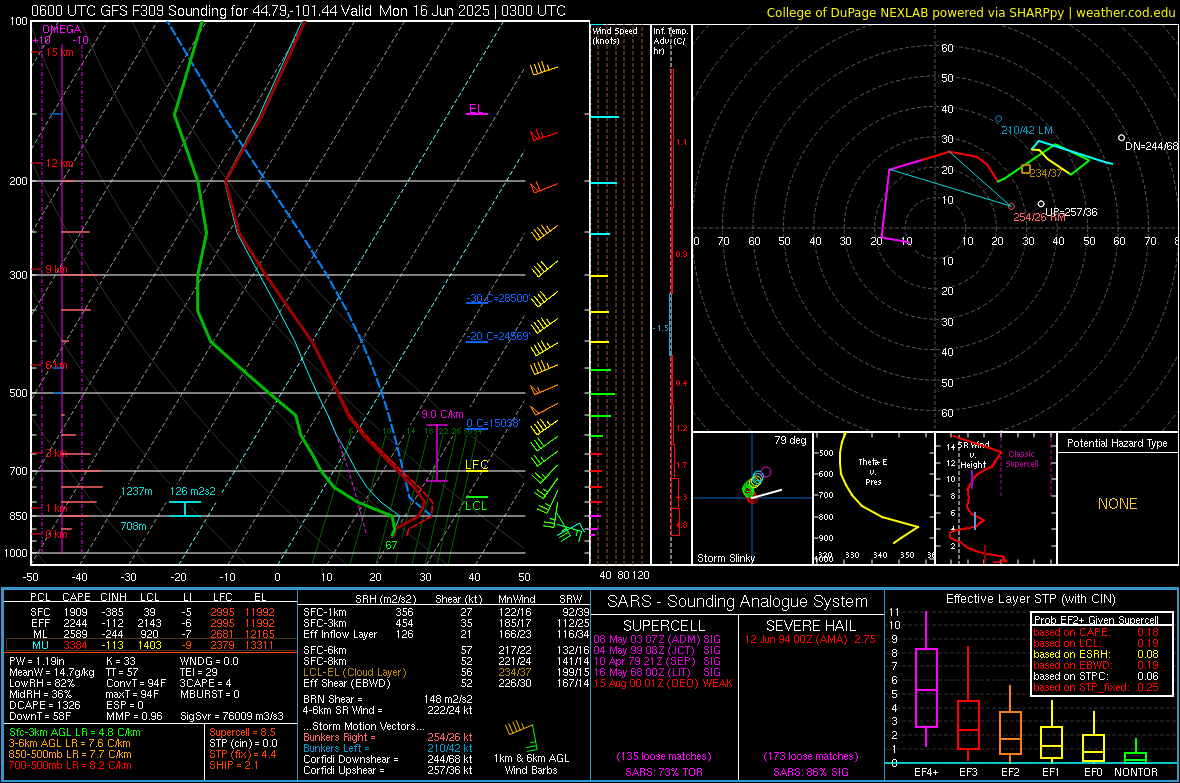Click the LCL-EL (Cloud Layer) row
Viewport: 1180px width, 783px height.
tap(446, 672)
